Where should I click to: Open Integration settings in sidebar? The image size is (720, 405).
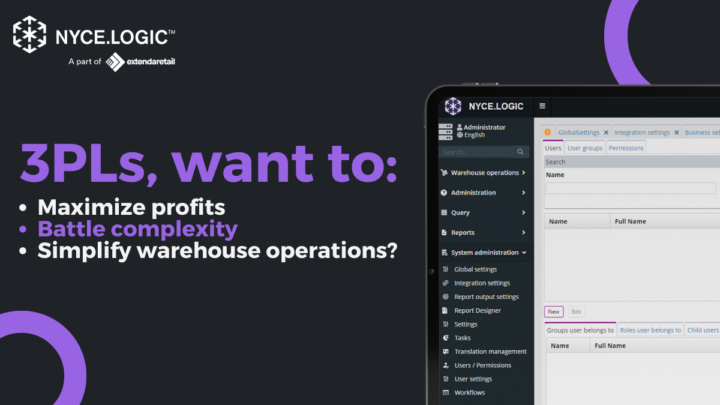coord(482,283)
